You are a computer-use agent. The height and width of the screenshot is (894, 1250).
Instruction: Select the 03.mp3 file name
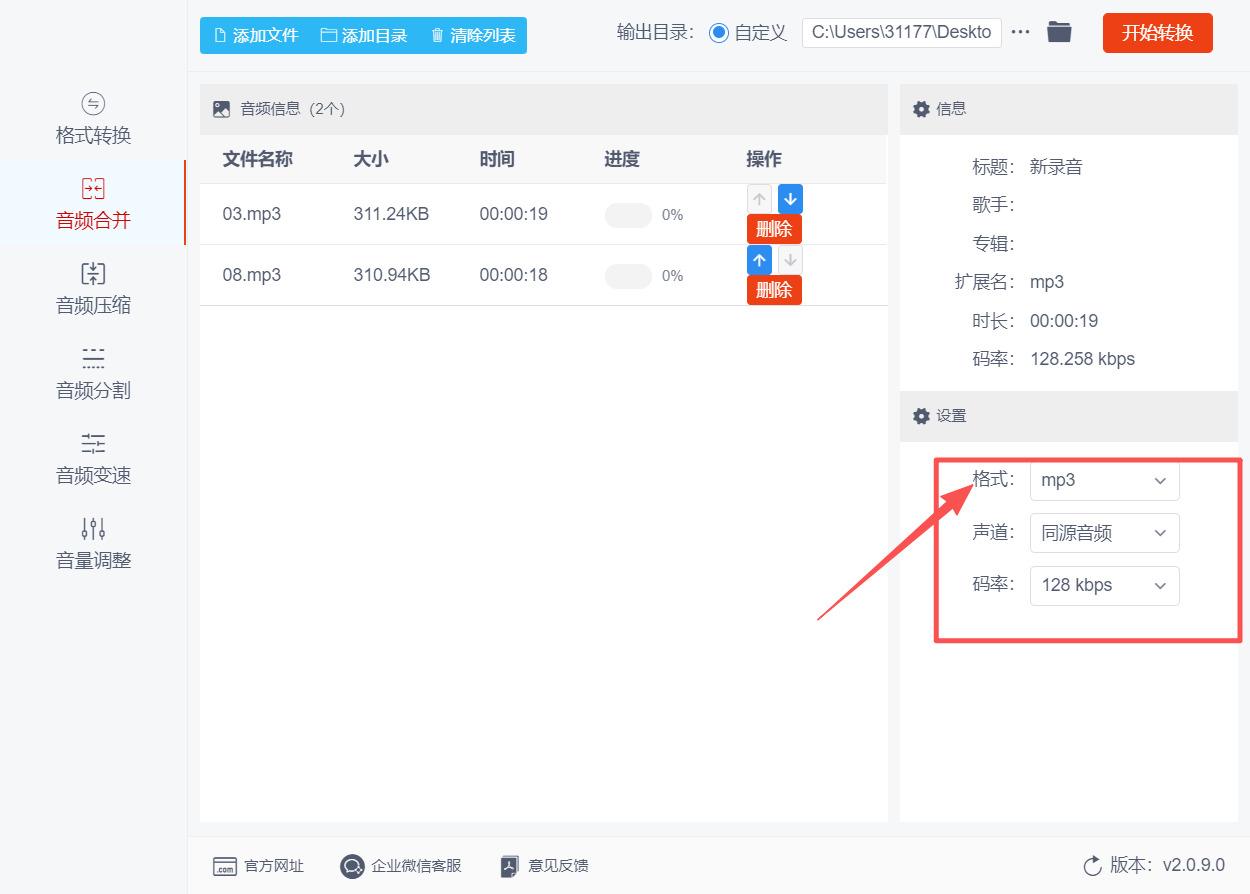[251, 214]
